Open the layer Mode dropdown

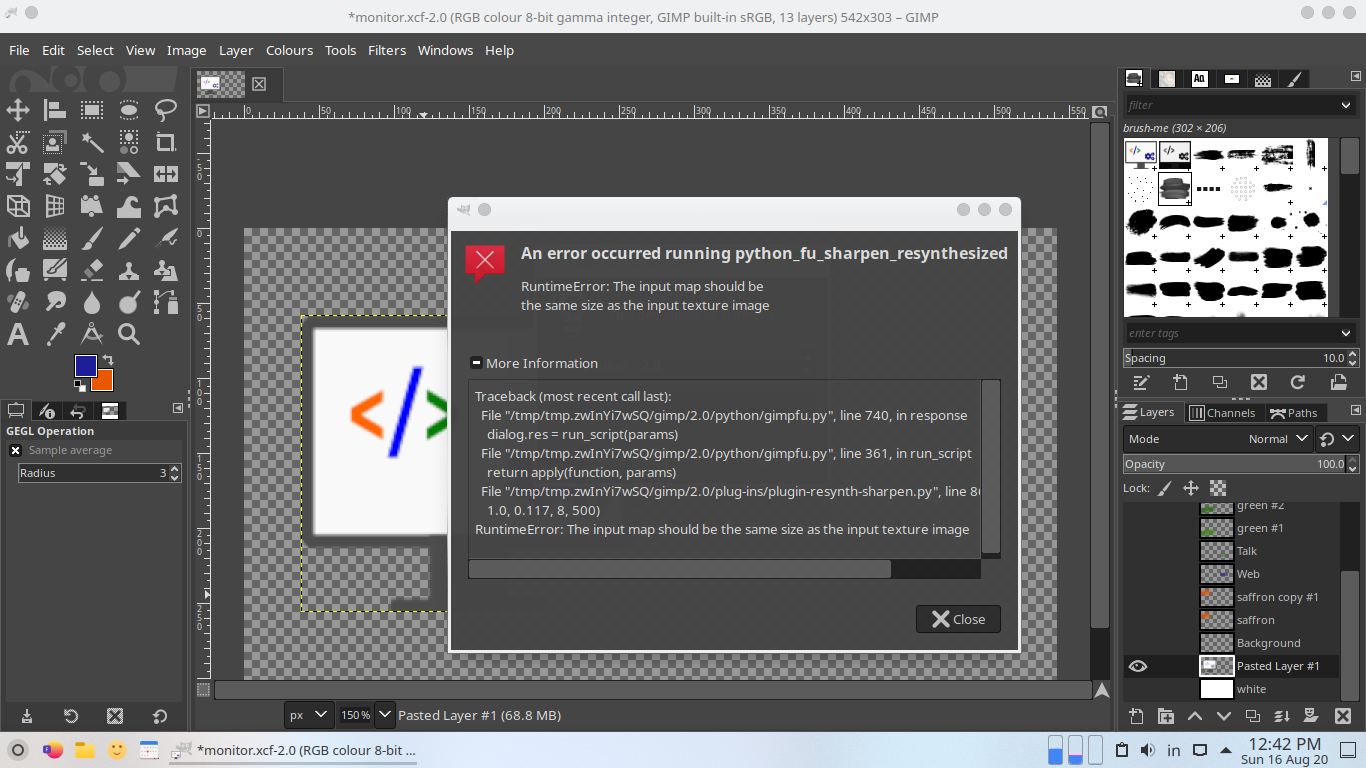tap(1219, 439)
